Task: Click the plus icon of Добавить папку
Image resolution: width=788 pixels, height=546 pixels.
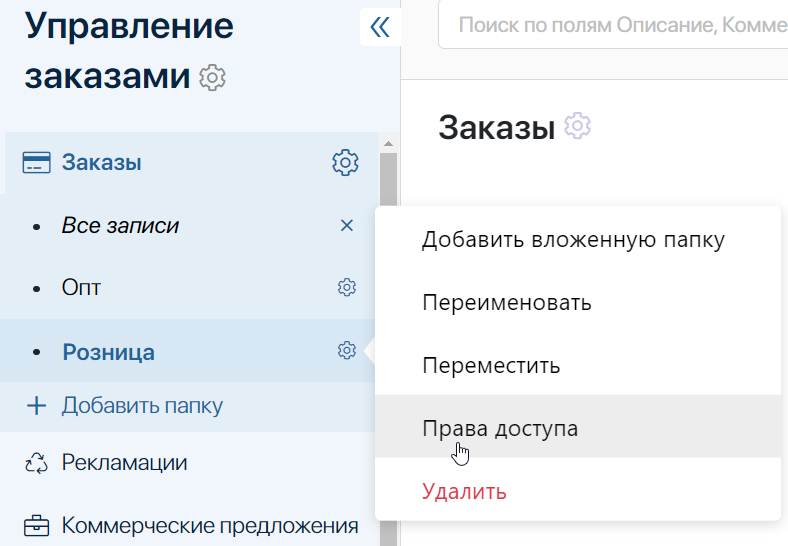Action: pyautogui.click(x=36, y=406)
